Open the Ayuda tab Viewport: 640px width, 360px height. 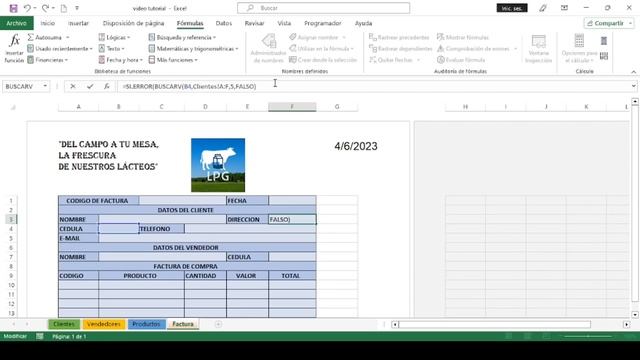pos(363,23)
